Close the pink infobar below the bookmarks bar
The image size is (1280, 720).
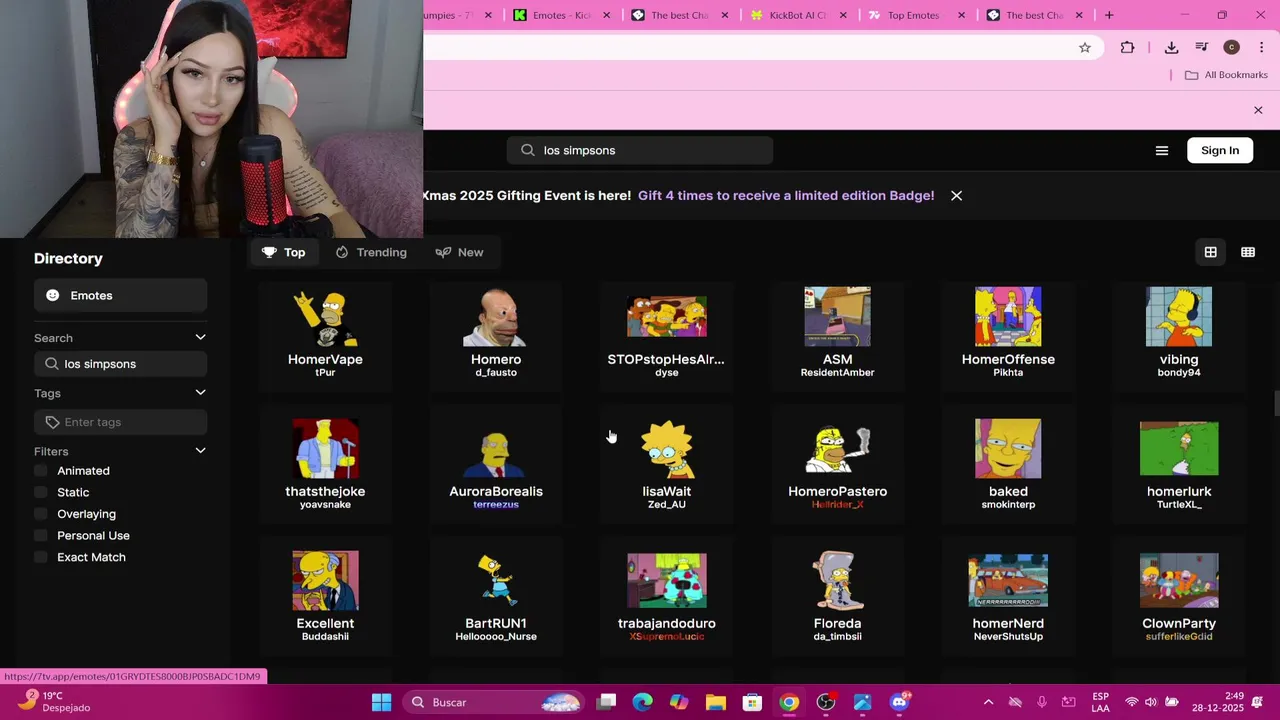click(1258, 110)
